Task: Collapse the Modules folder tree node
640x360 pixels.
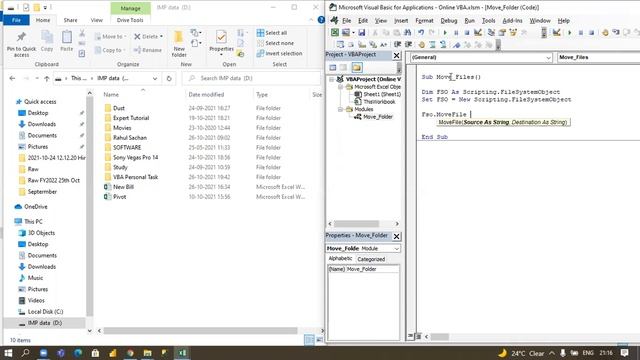Action: click(x=340, y=109)
